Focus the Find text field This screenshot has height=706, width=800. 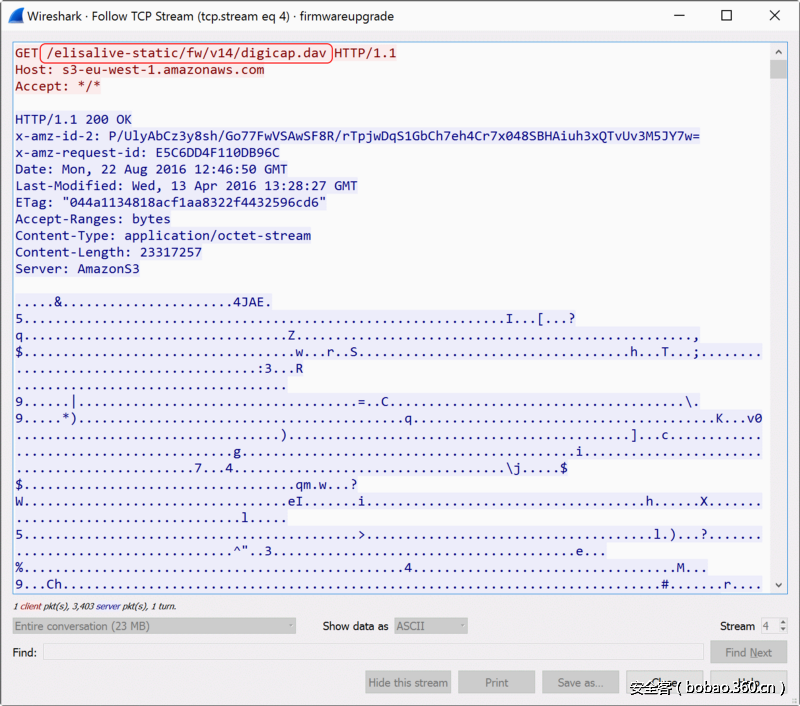coord(372,653)
